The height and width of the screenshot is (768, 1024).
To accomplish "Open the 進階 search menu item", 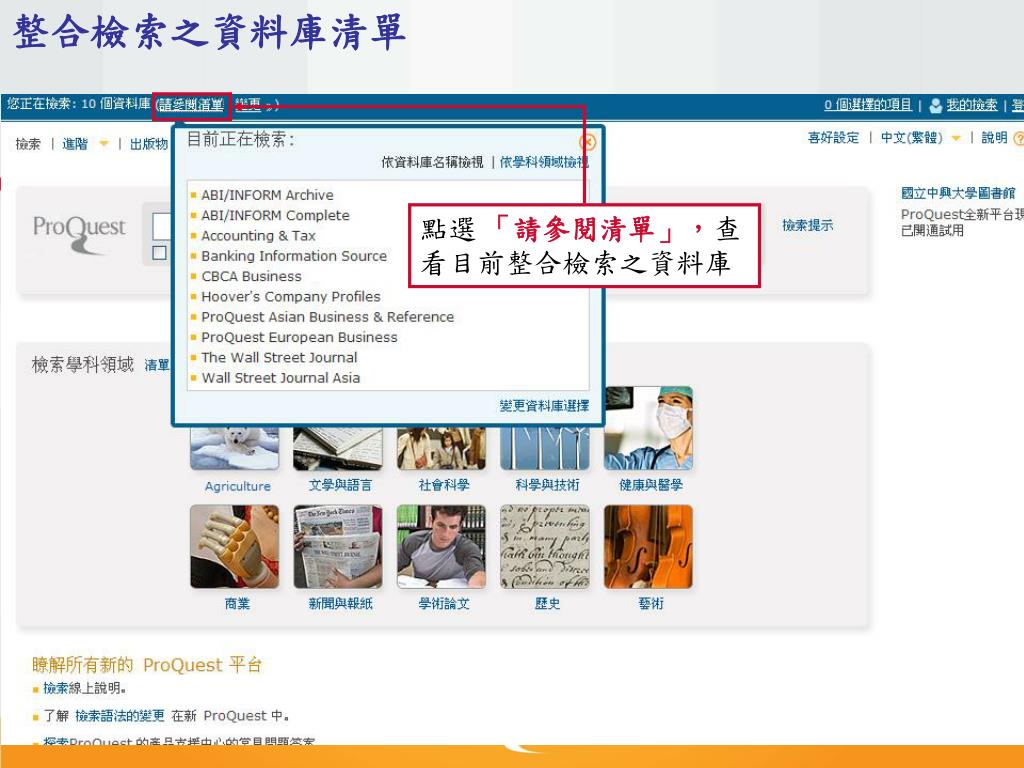I will click(x=74, y=144).
